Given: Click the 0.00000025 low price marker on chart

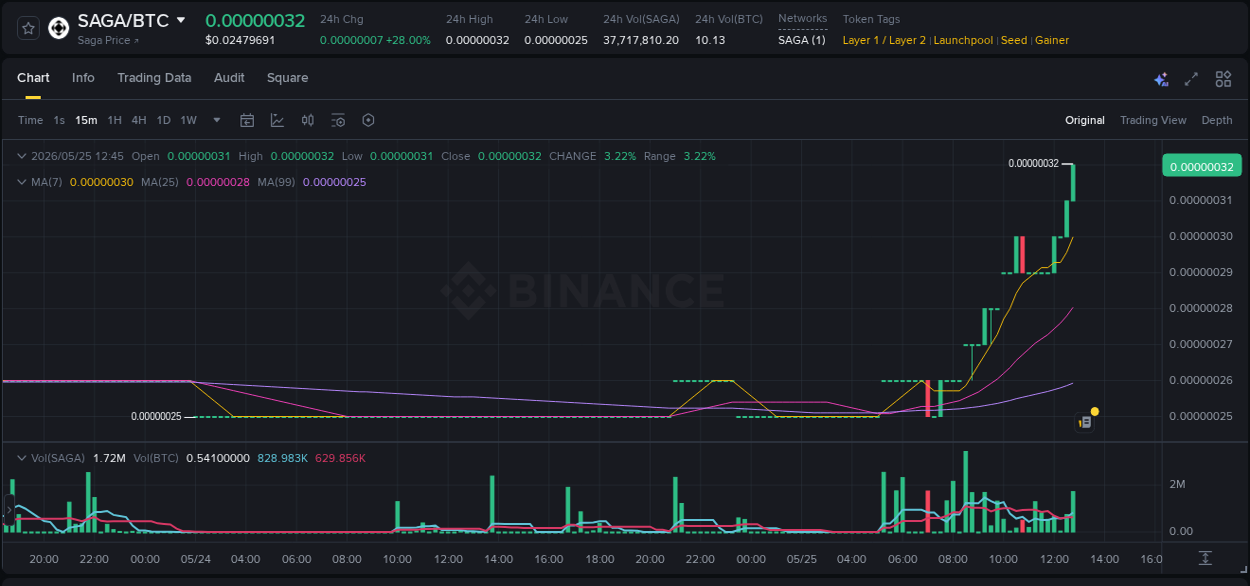Looking at the screenshot, I should [156, 416].
